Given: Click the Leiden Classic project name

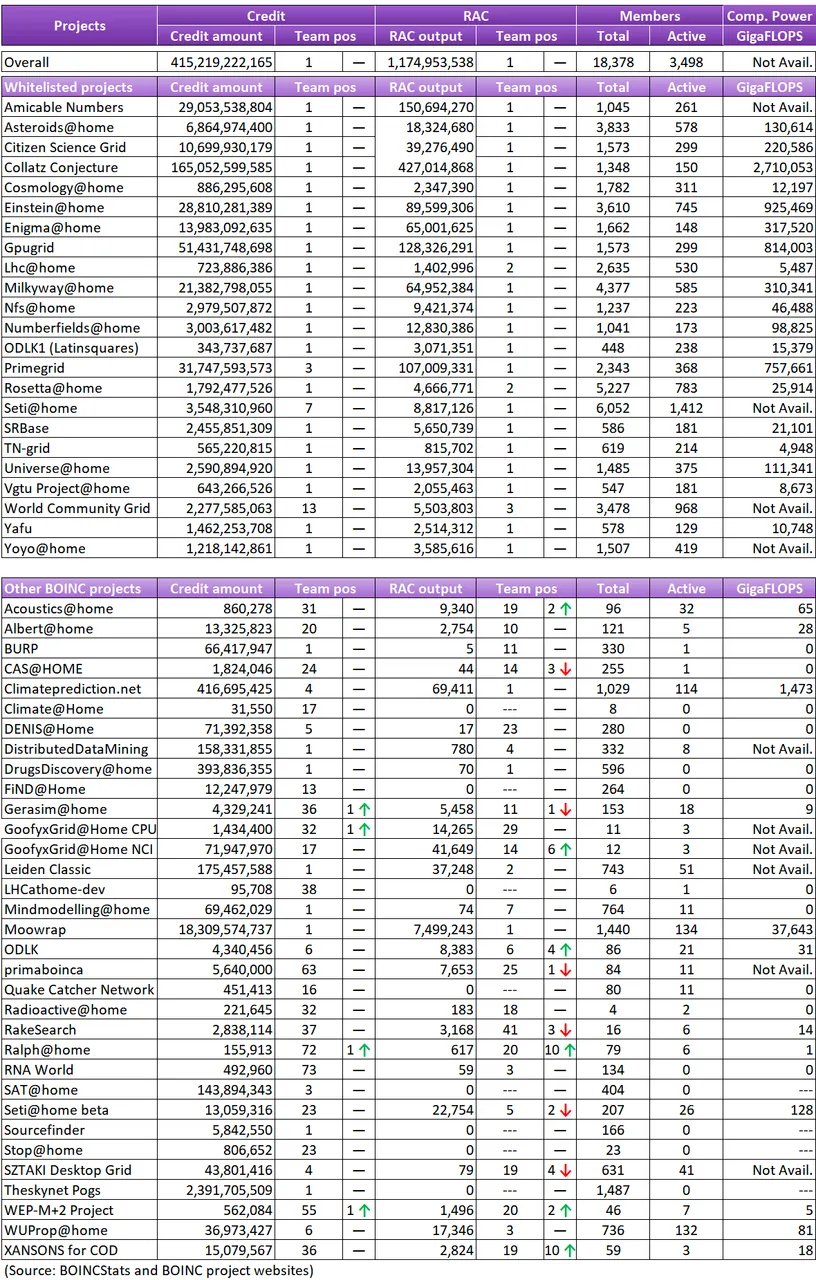Looking at the screenshot, I should 47,869.
